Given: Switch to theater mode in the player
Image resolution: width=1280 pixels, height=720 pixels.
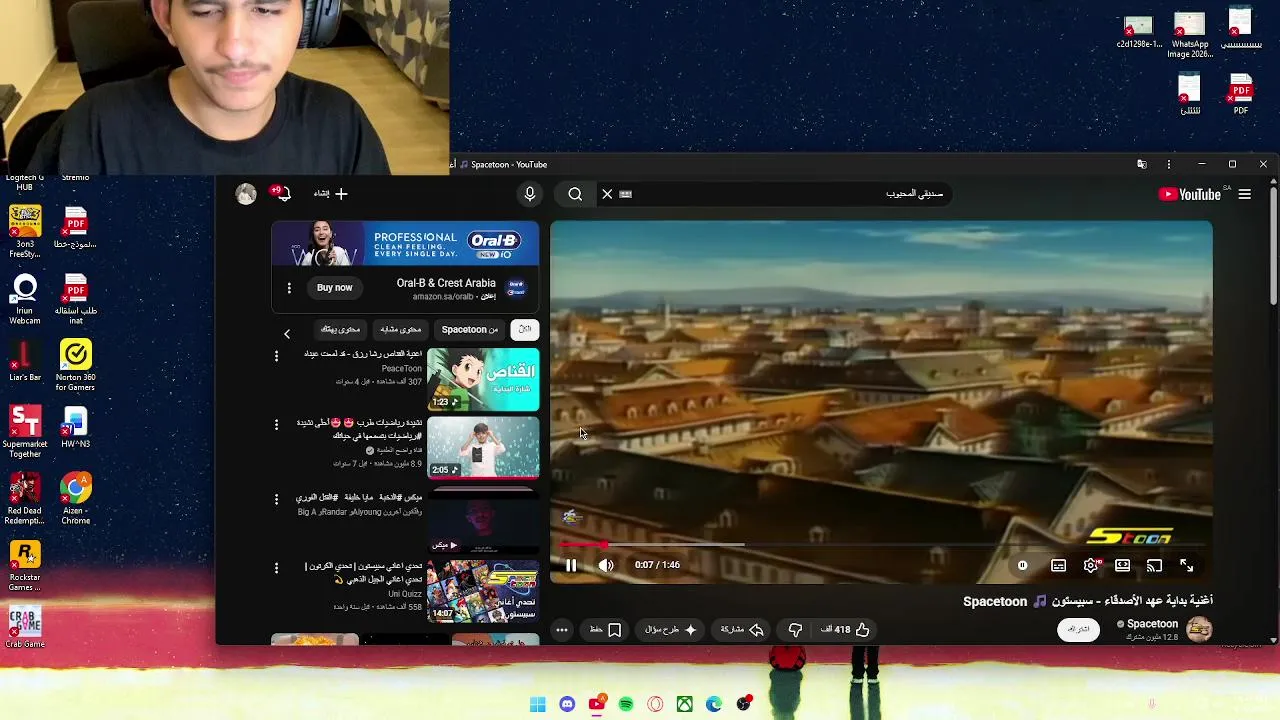Looking at the screenshot, I should (1122, 565).
